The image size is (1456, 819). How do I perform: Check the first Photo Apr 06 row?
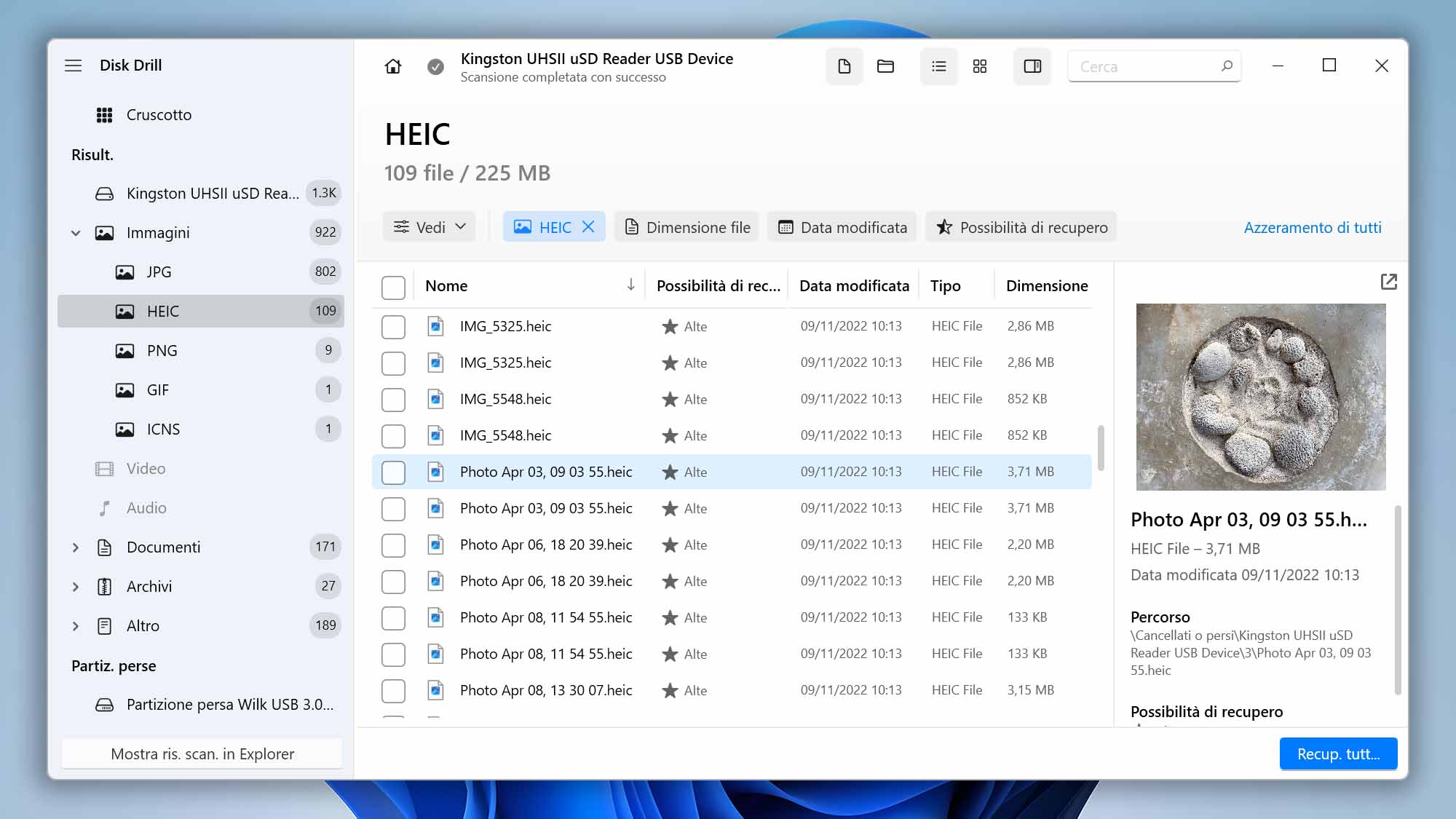(x=393, y=545)
